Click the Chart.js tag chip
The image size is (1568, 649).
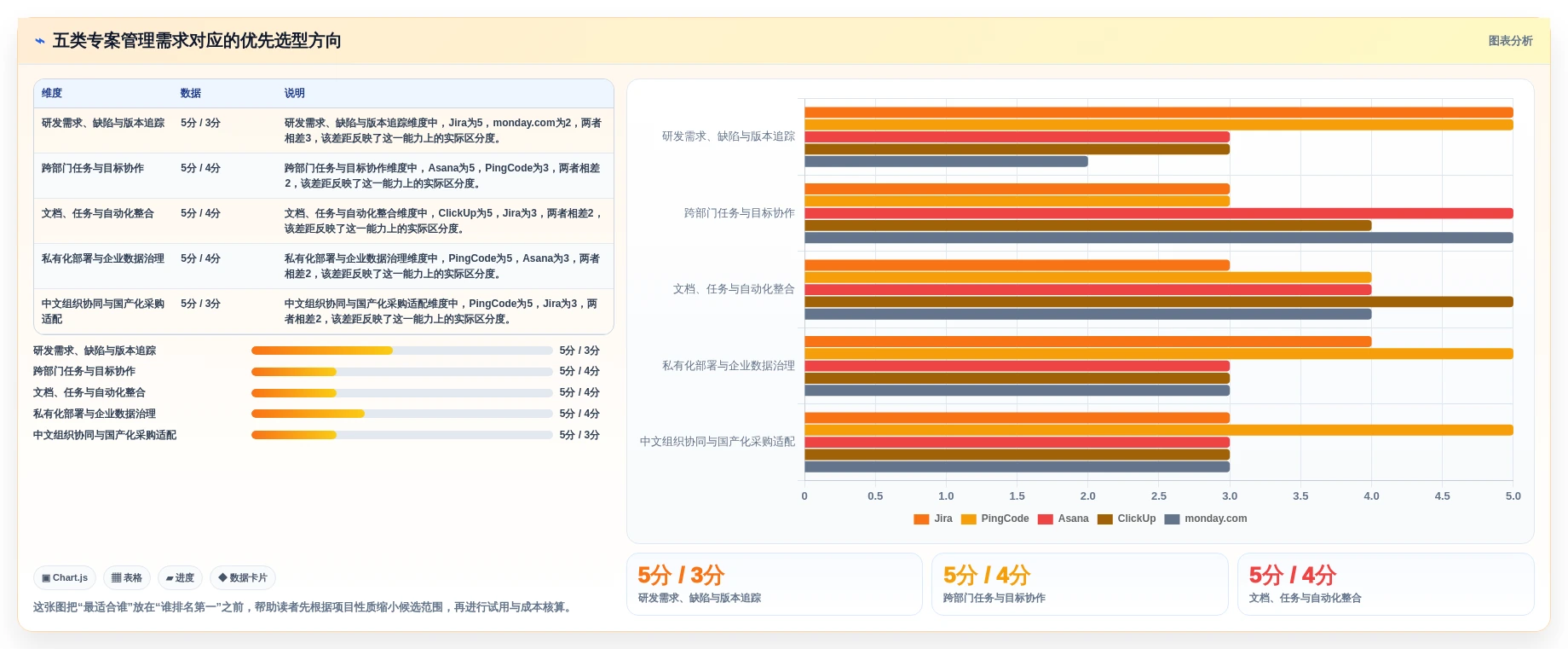pyautogui.click(x=65, y=577)
